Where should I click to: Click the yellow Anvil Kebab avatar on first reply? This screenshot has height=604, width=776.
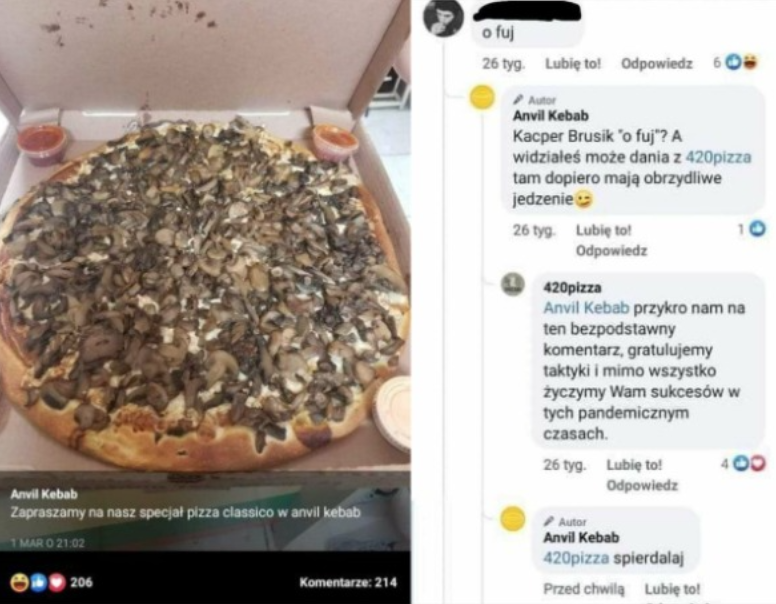pos(482,97)
